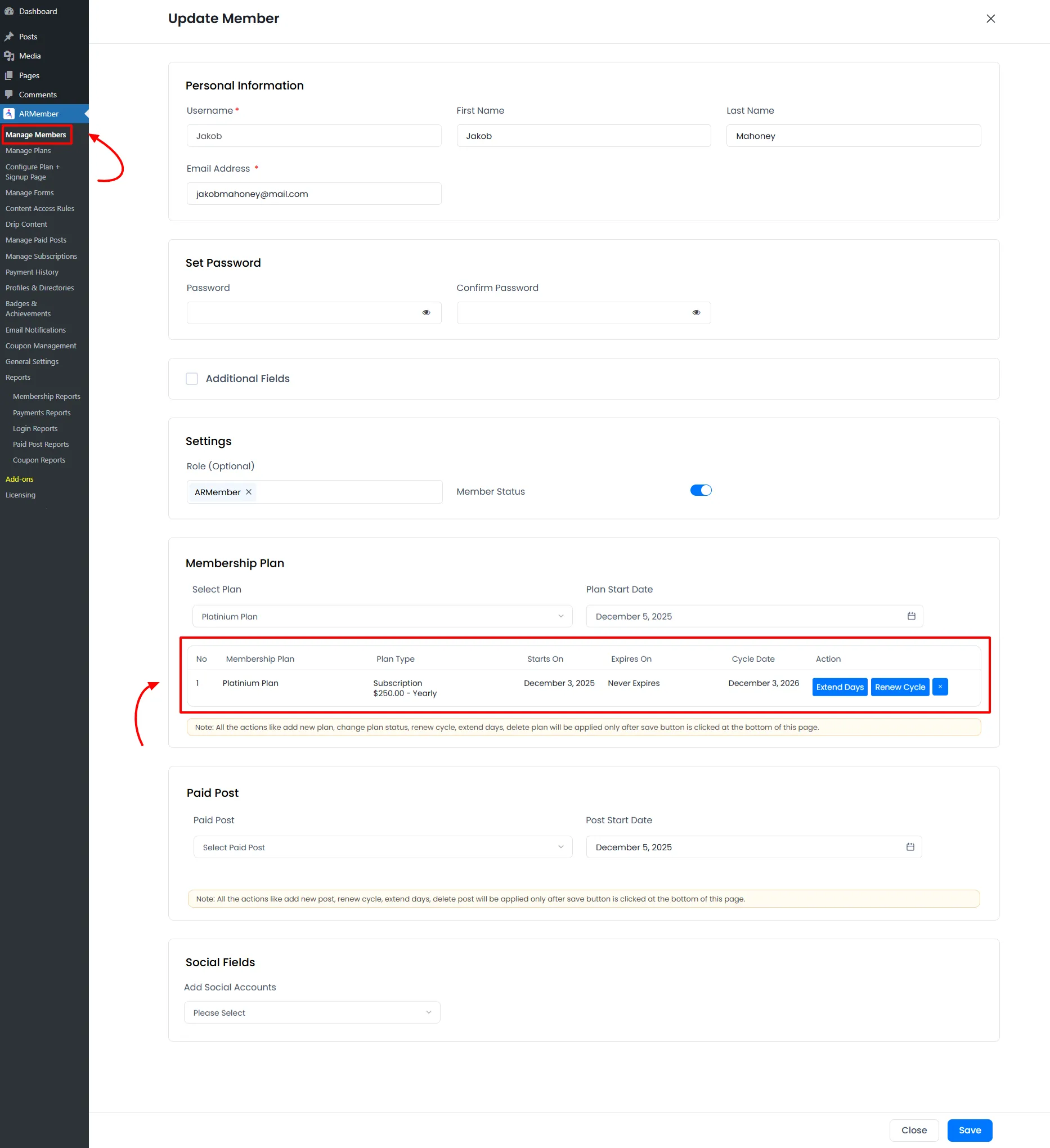Select the ARMember plugin icon
Viewport: 1050px width, 1148px height.
point(10,113)
